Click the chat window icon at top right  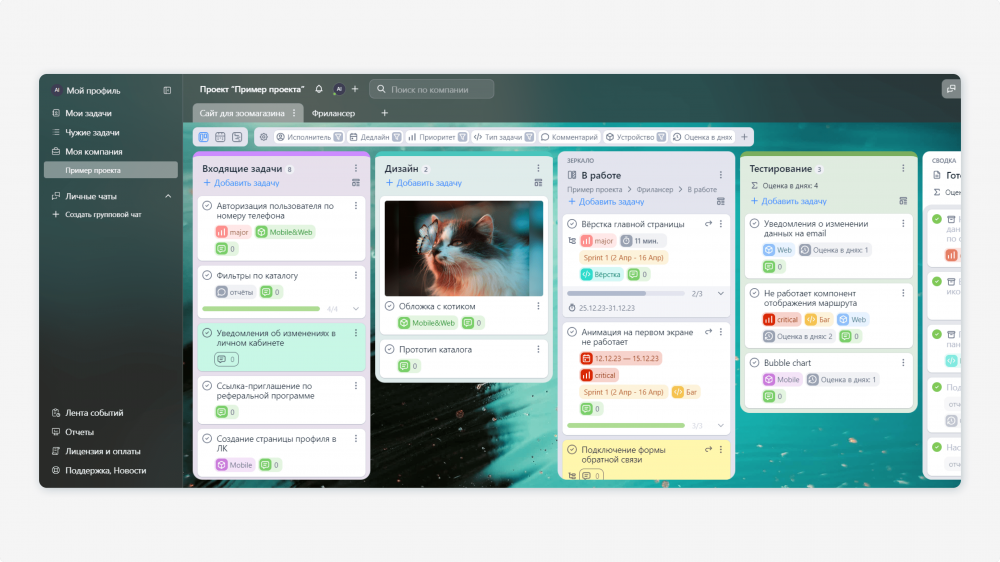pyautogui.click(x=951, y=89)
